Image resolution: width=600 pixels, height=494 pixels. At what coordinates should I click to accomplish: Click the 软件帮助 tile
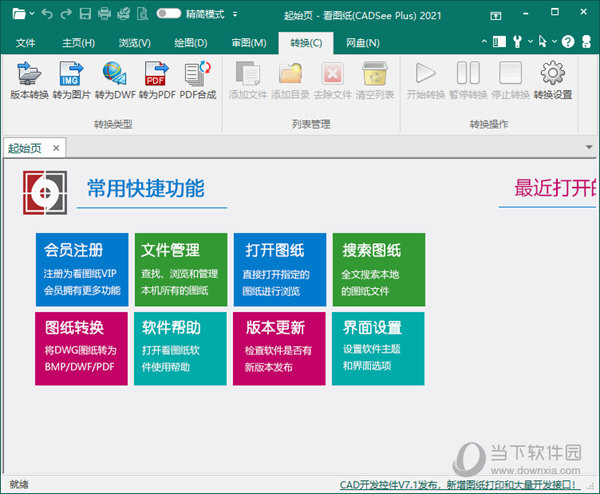click(x=180, y=349)
